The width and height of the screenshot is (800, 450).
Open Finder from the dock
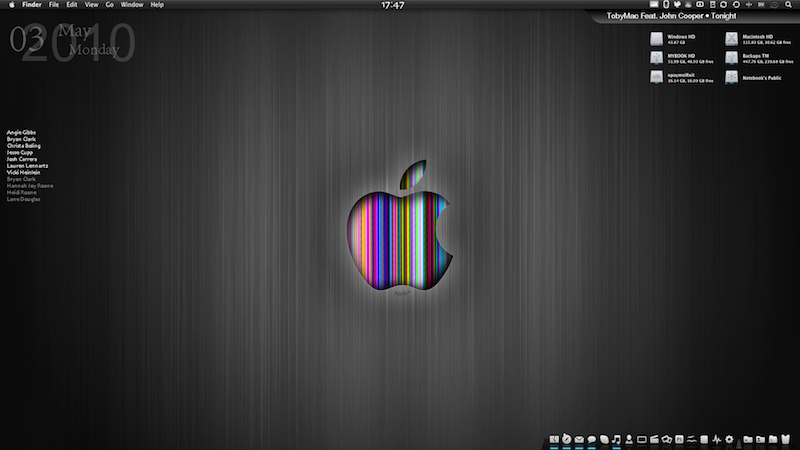point(554,439)
